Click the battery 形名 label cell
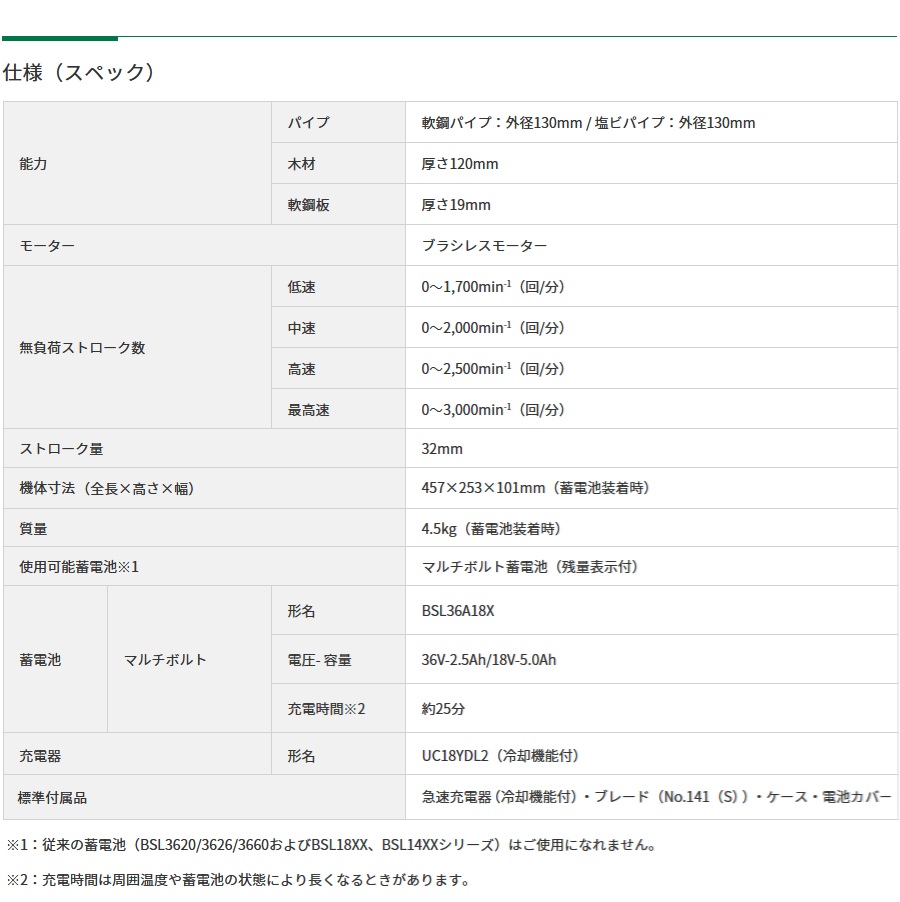 coord(338,610)
